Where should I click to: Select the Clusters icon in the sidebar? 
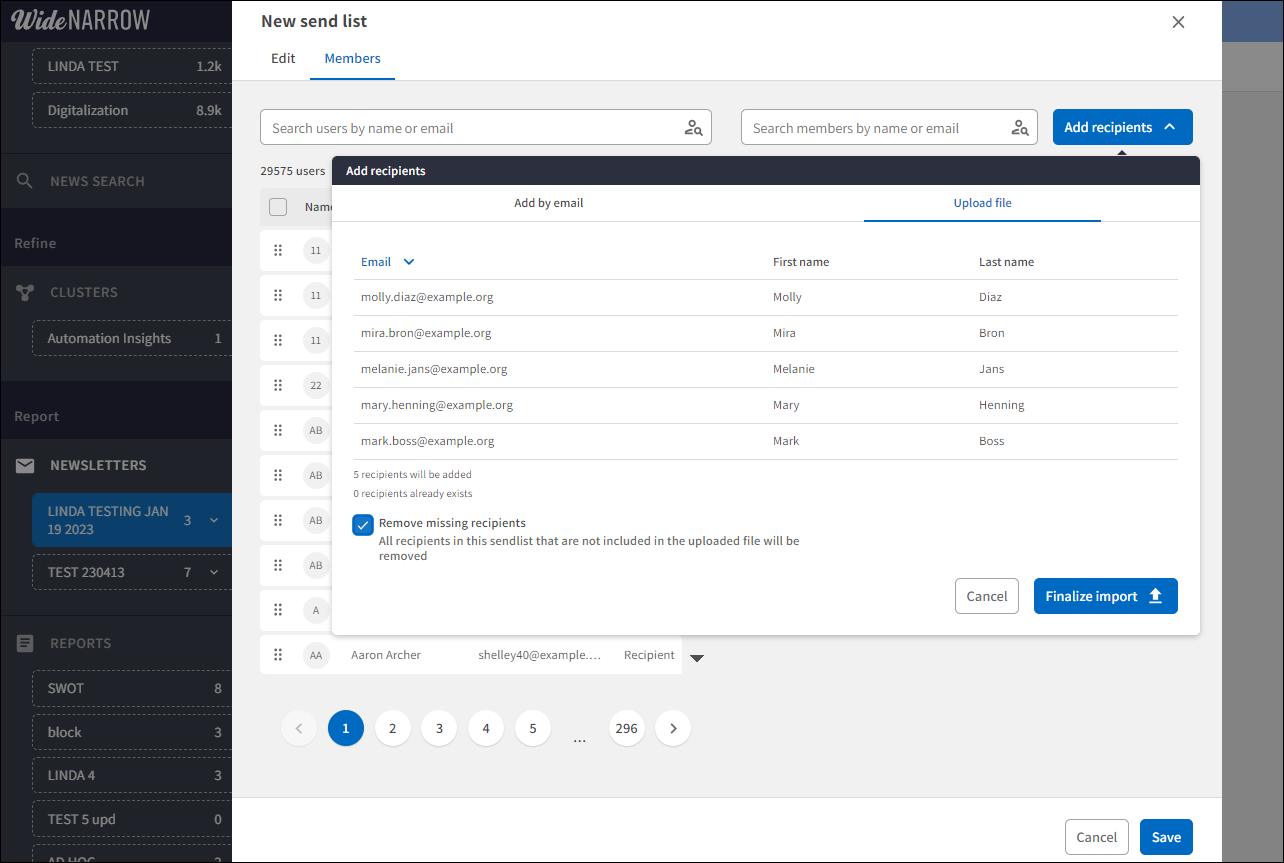pyautogui.click(x=24, y=292)
